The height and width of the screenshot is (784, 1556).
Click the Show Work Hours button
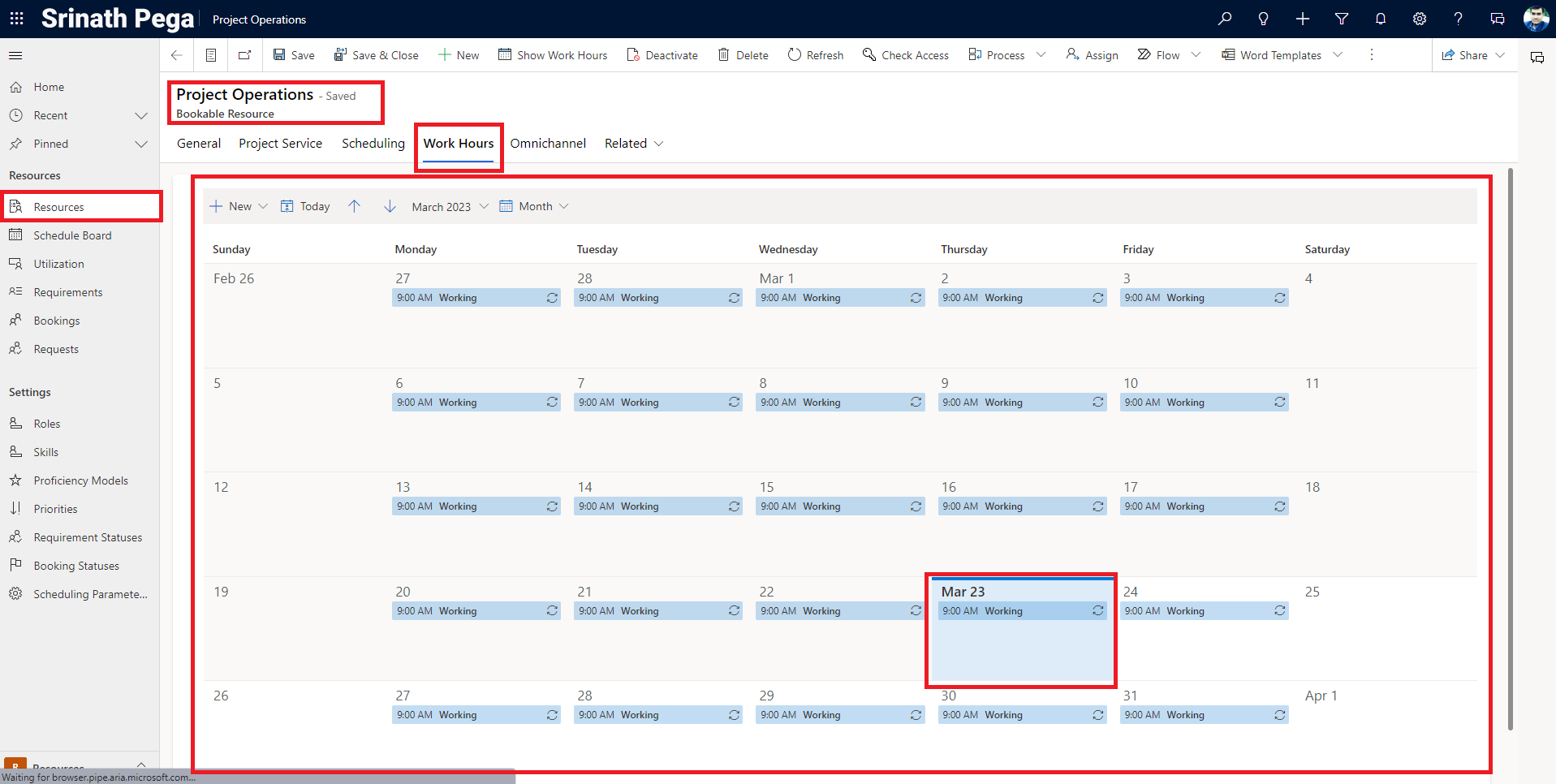(553, 55)
